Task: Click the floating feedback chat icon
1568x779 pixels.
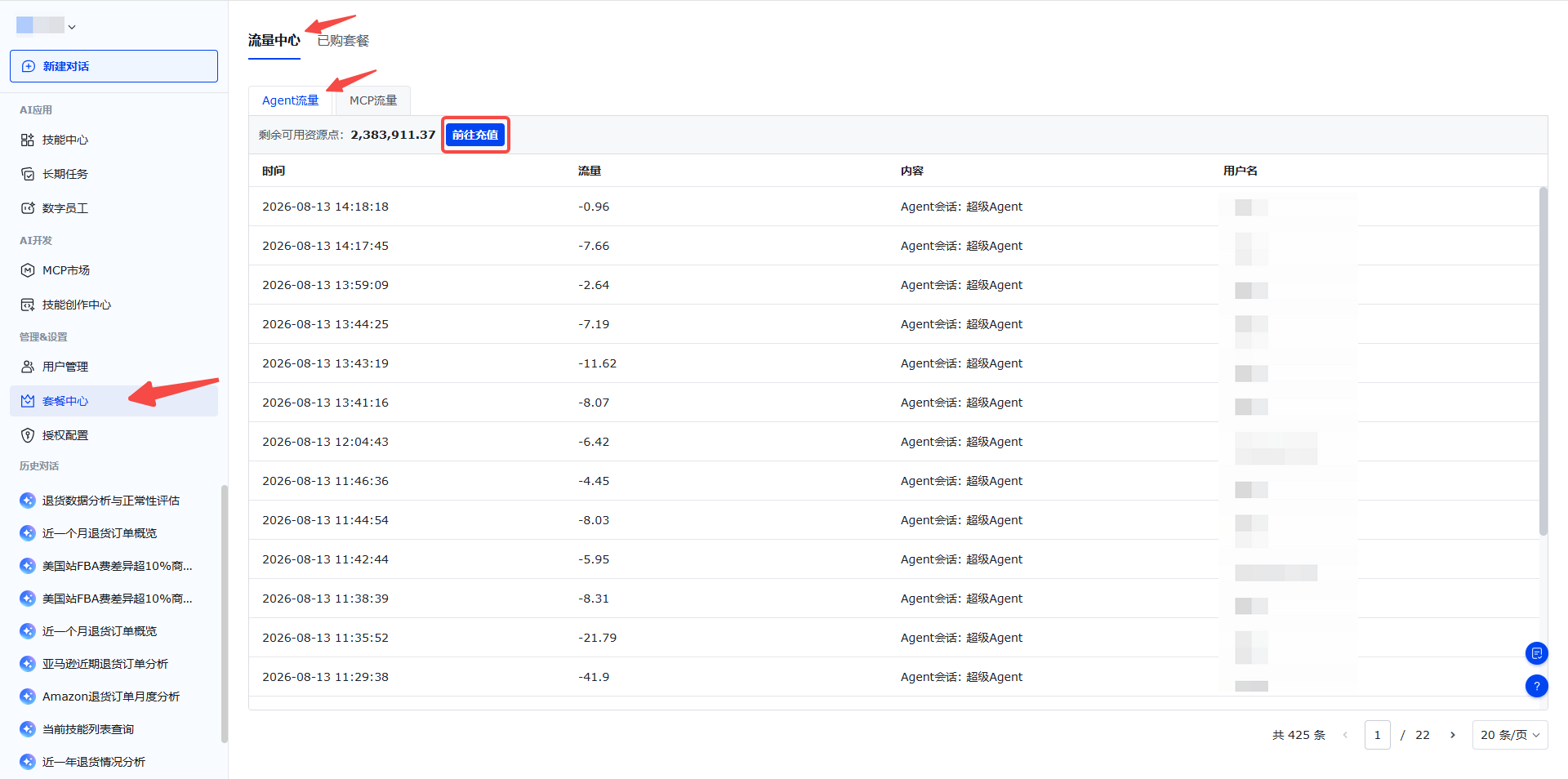Action: (1536, 653)
